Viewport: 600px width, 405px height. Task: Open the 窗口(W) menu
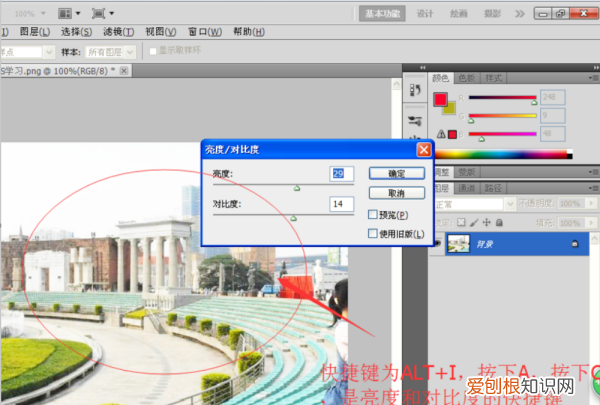[x=205, y=32]
